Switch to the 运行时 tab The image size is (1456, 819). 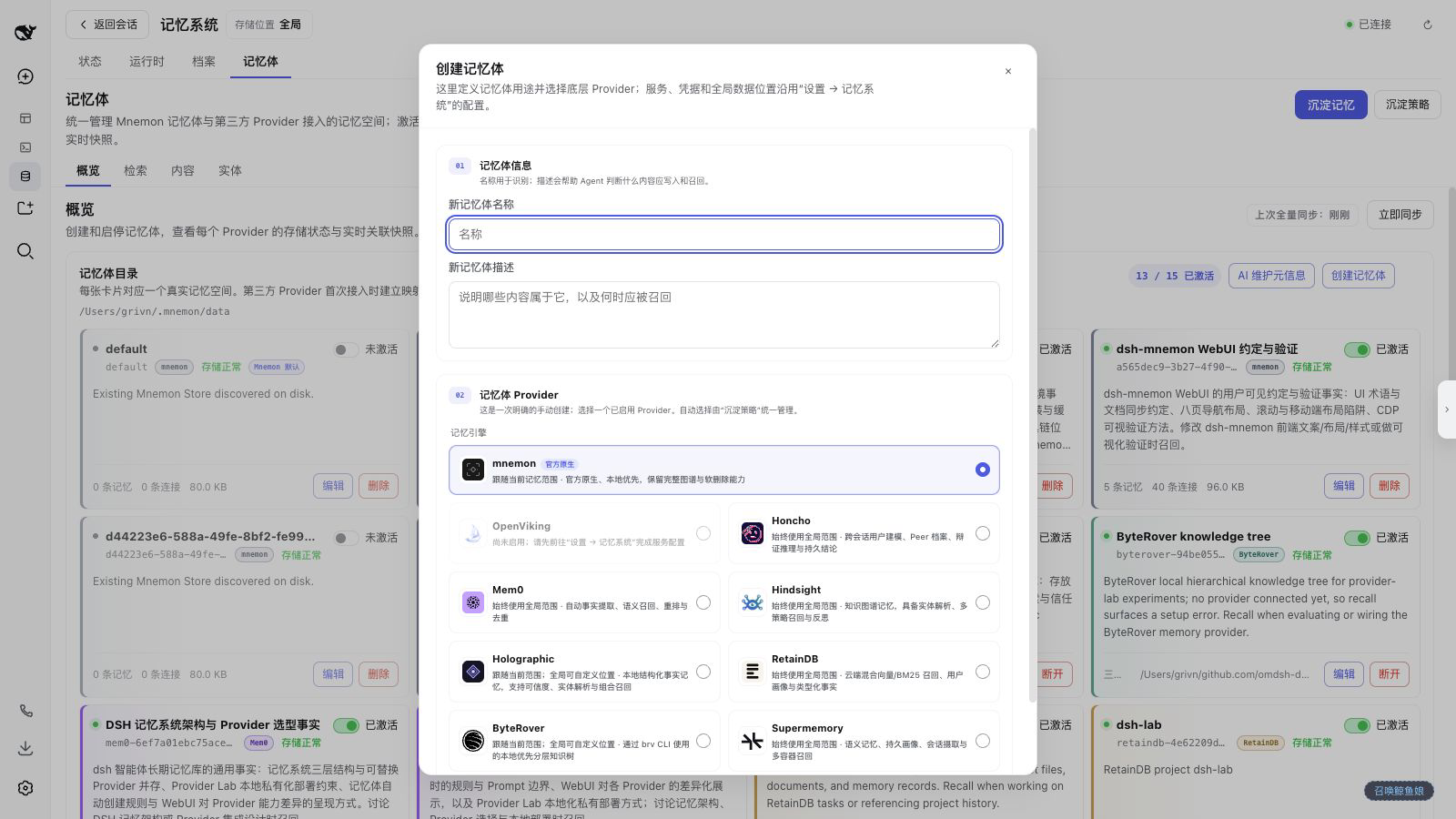147,61
